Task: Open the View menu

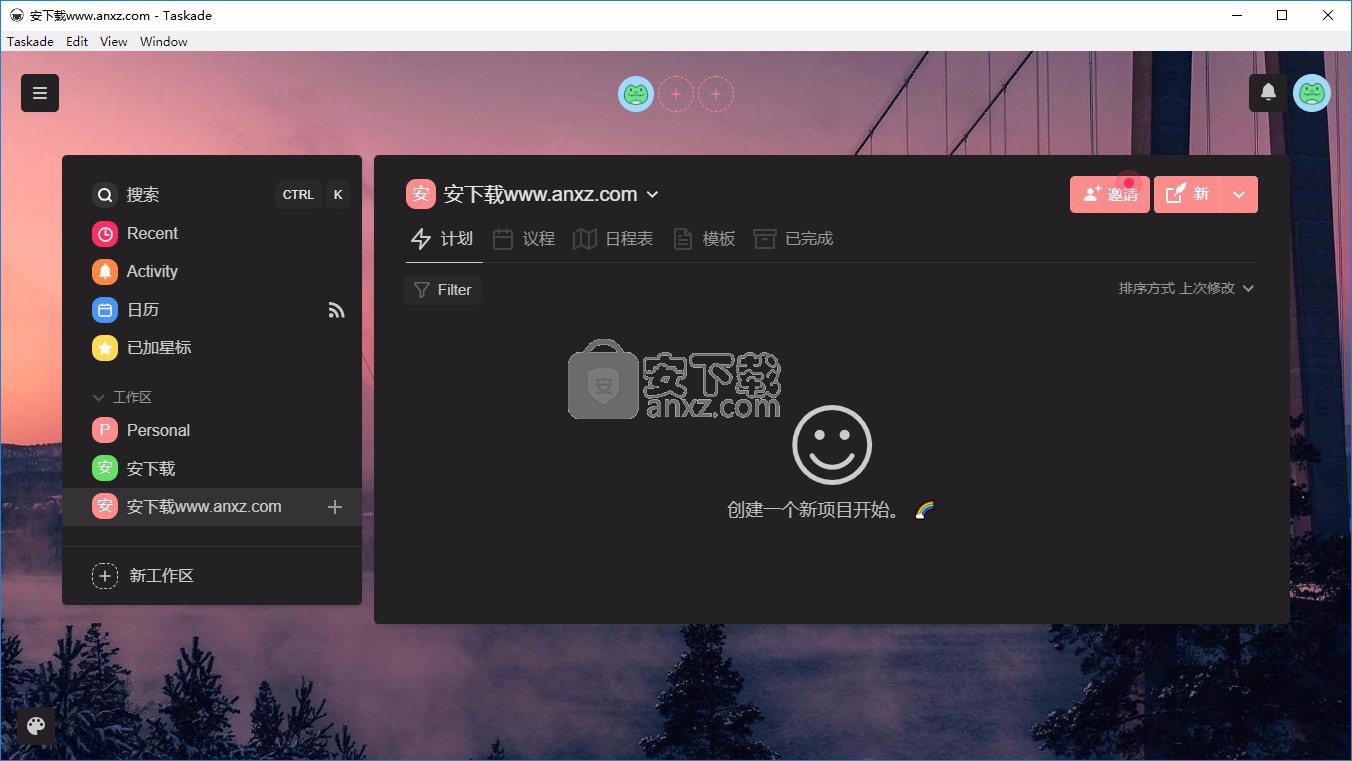Action: click(114, 41)
